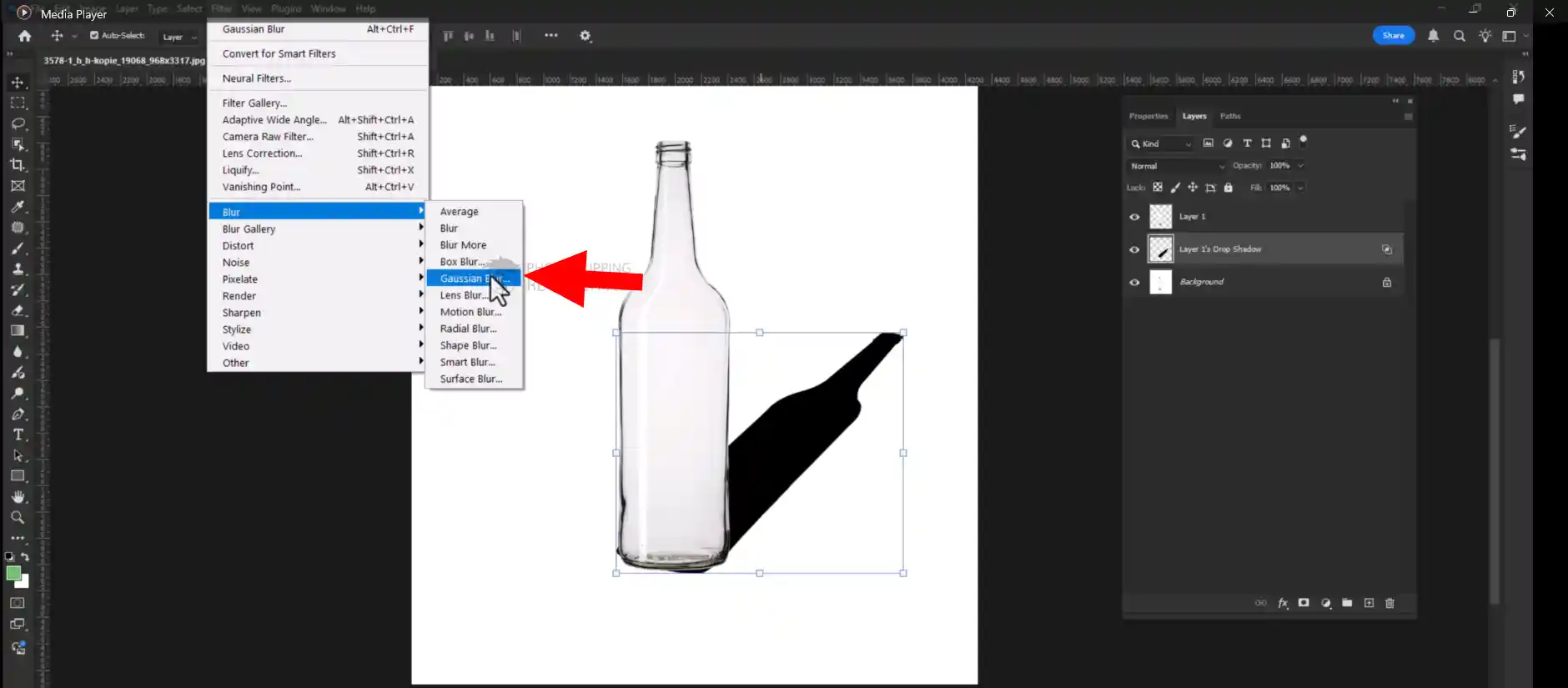
Task: Expand the Sharpen submenu
Action: pyautogui.click(x=317, y=313)
